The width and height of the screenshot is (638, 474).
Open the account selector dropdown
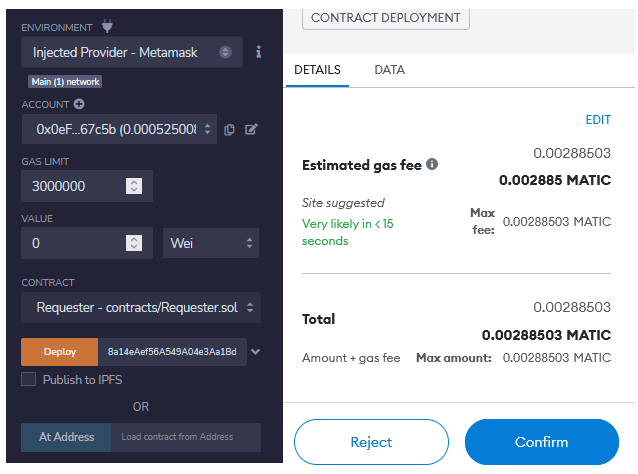pyautogui.click(x=119, y=129)
